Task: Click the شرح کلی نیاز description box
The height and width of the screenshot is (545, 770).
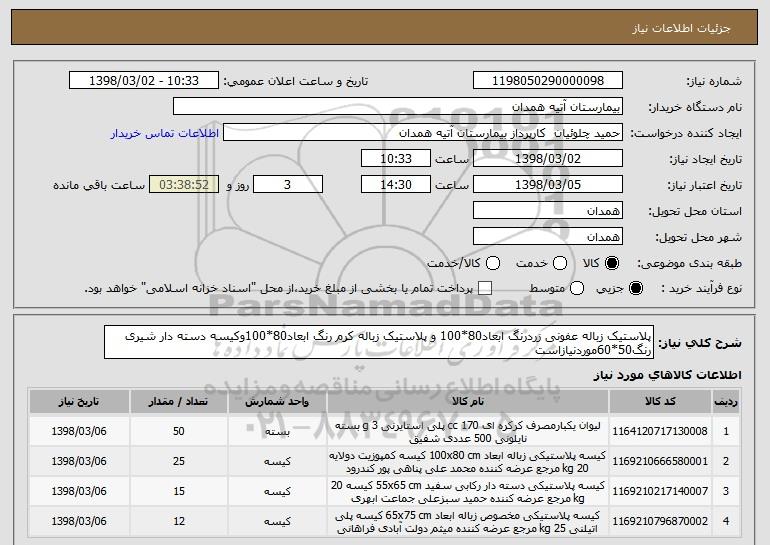Action: coord(379,342)
